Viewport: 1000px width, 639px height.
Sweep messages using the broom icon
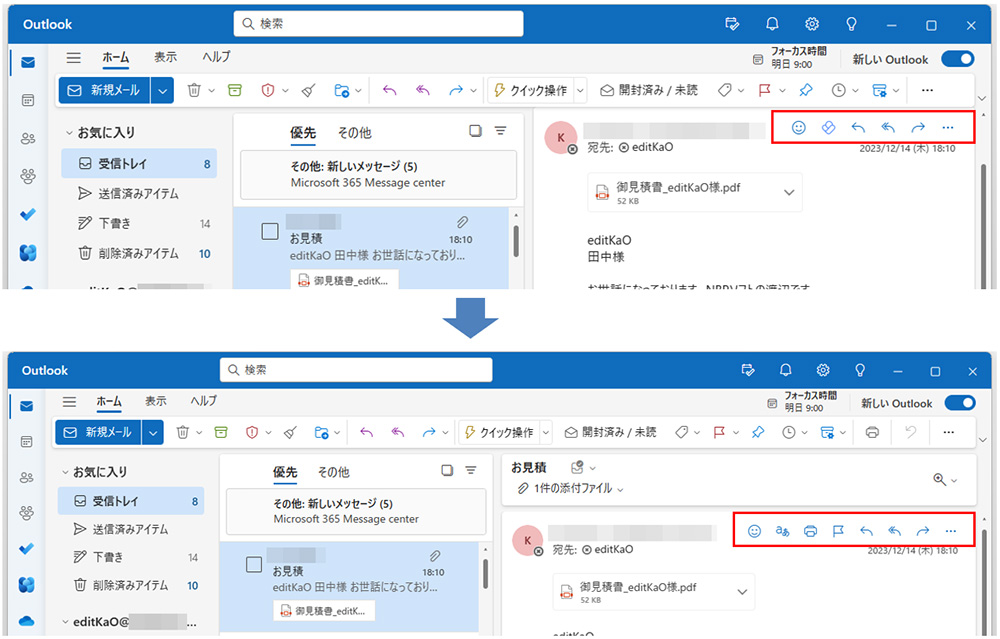(291, 432)
